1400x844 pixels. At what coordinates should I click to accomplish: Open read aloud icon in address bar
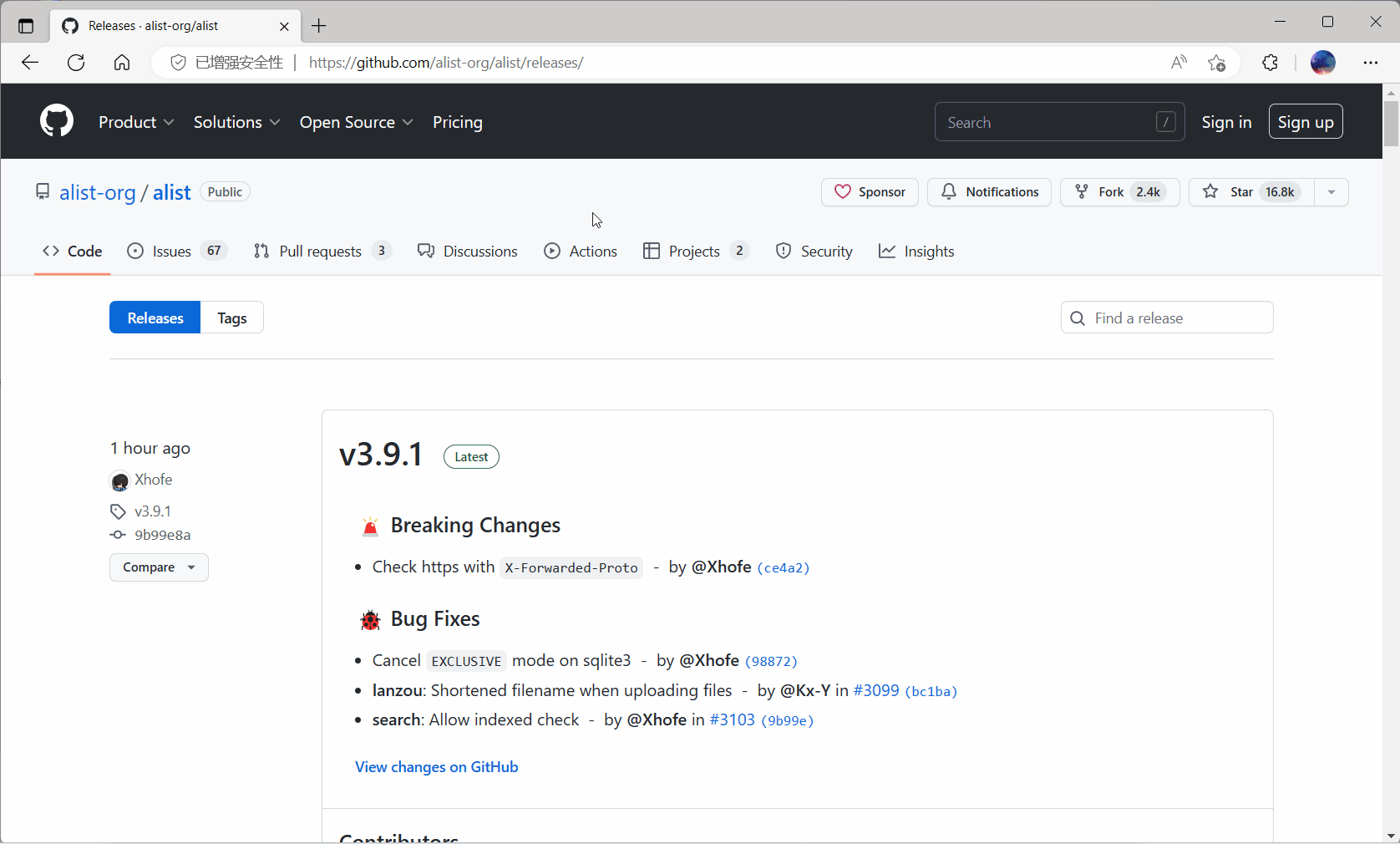(1179, 63)
